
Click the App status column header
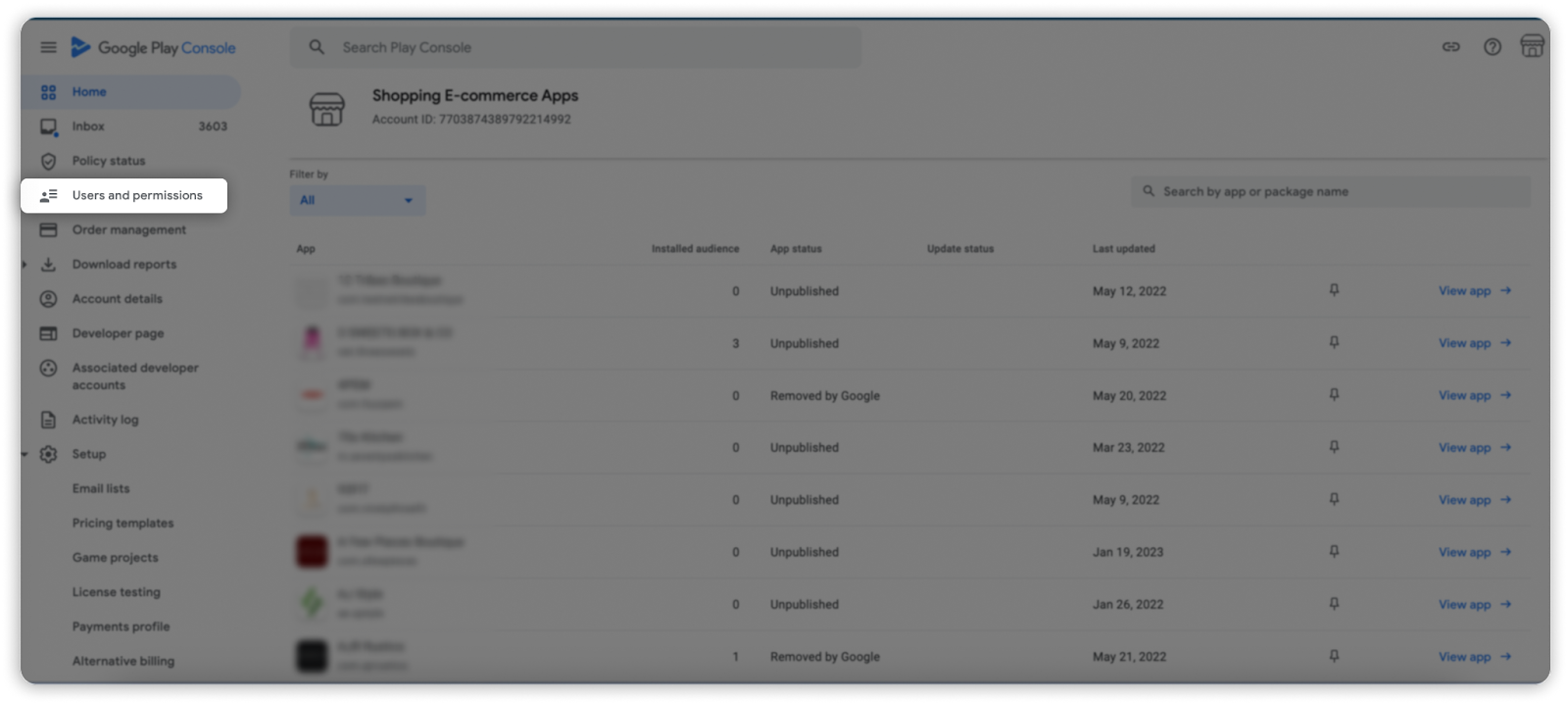click(x=796, y=249)
